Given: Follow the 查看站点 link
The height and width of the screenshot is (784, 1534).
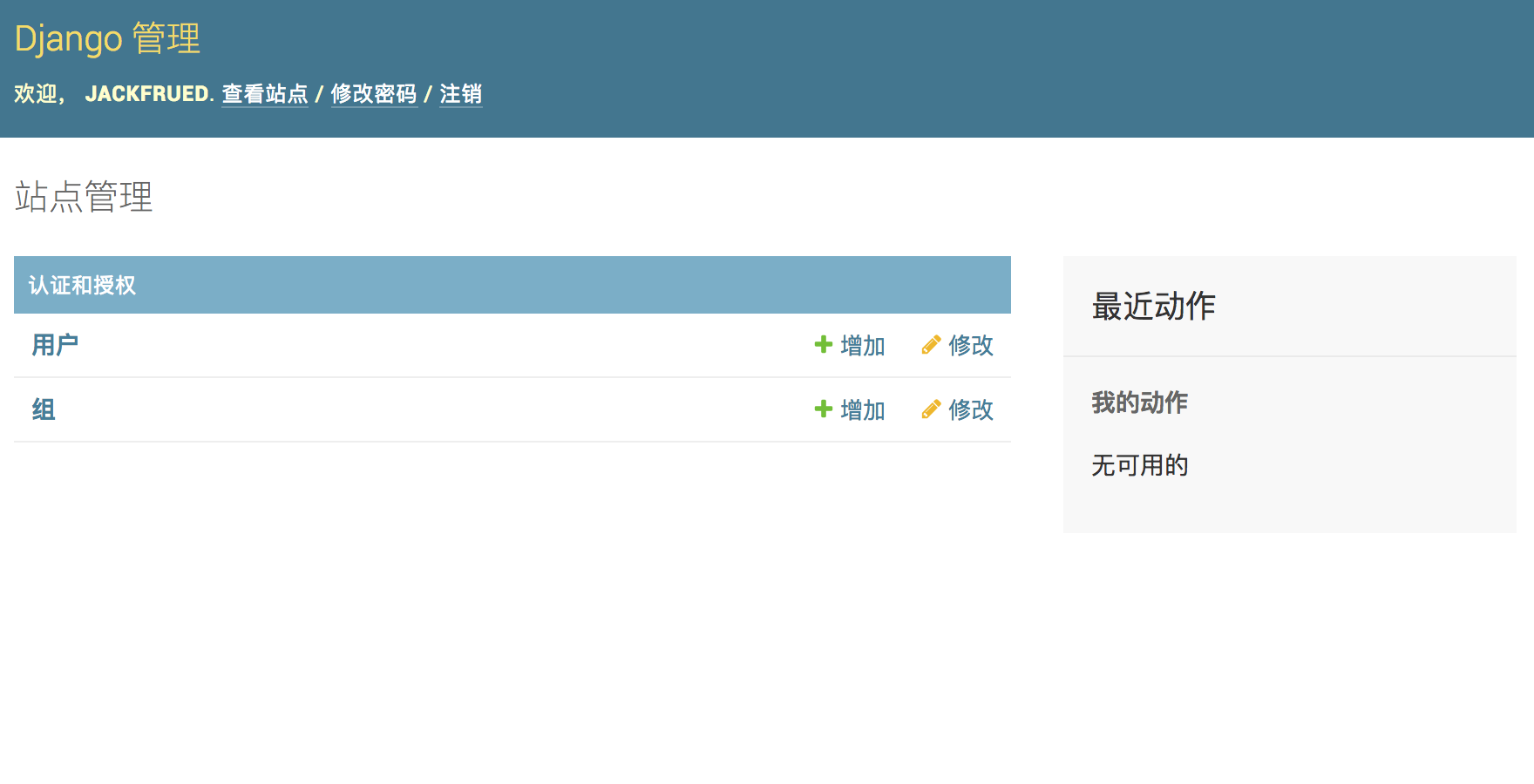Looking at the screenshot, I should [265, 94].
